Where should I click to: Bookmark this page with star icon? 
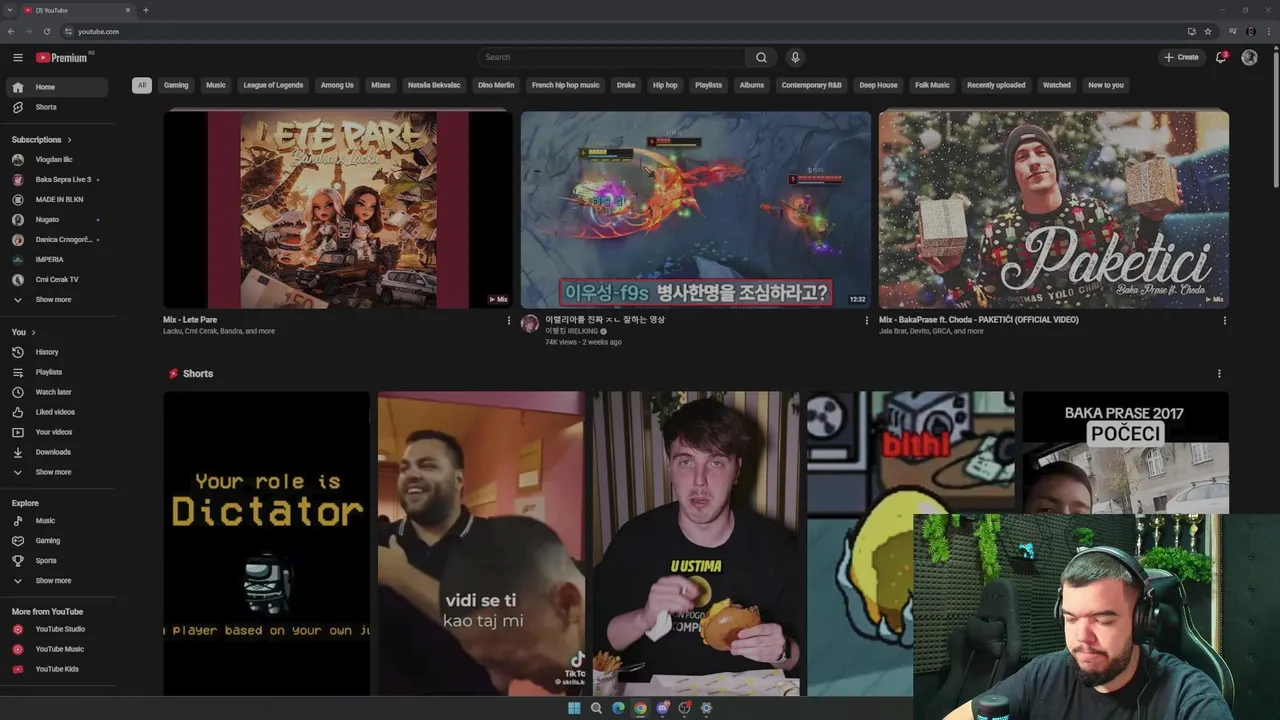1208,31
